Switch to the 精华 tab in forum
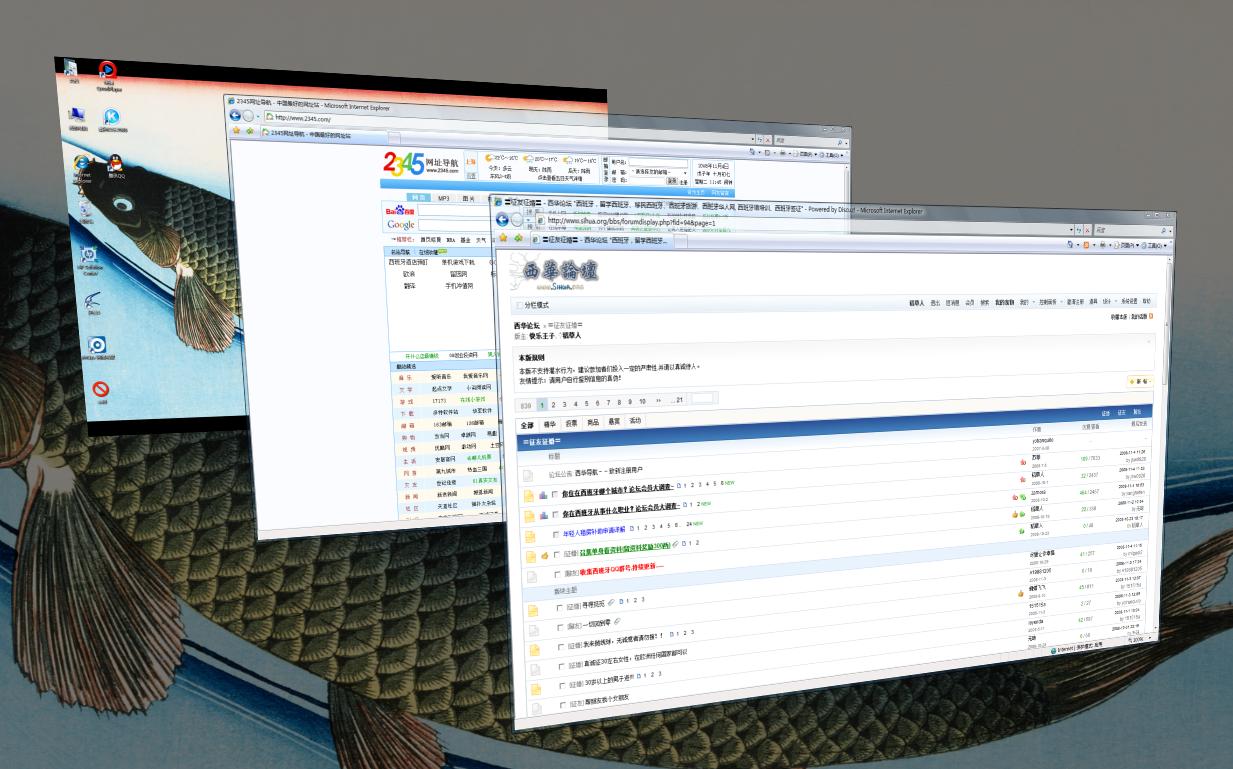The width and height of the screenshot is (1233, 769). (x=549, y=423)
